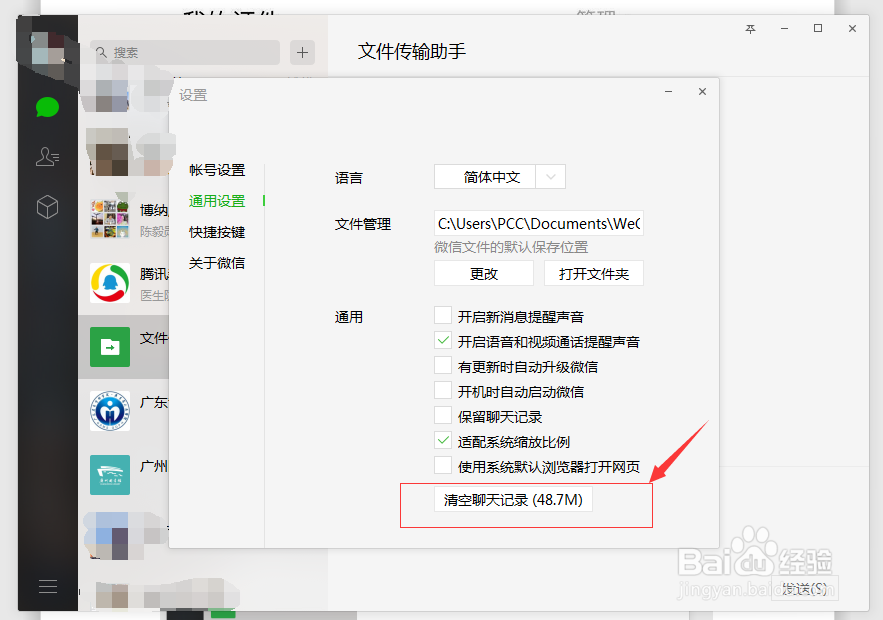Enable 开启新消息提醒声音 checkbox
Screen dimensions: 883x620
click(443, 315)
